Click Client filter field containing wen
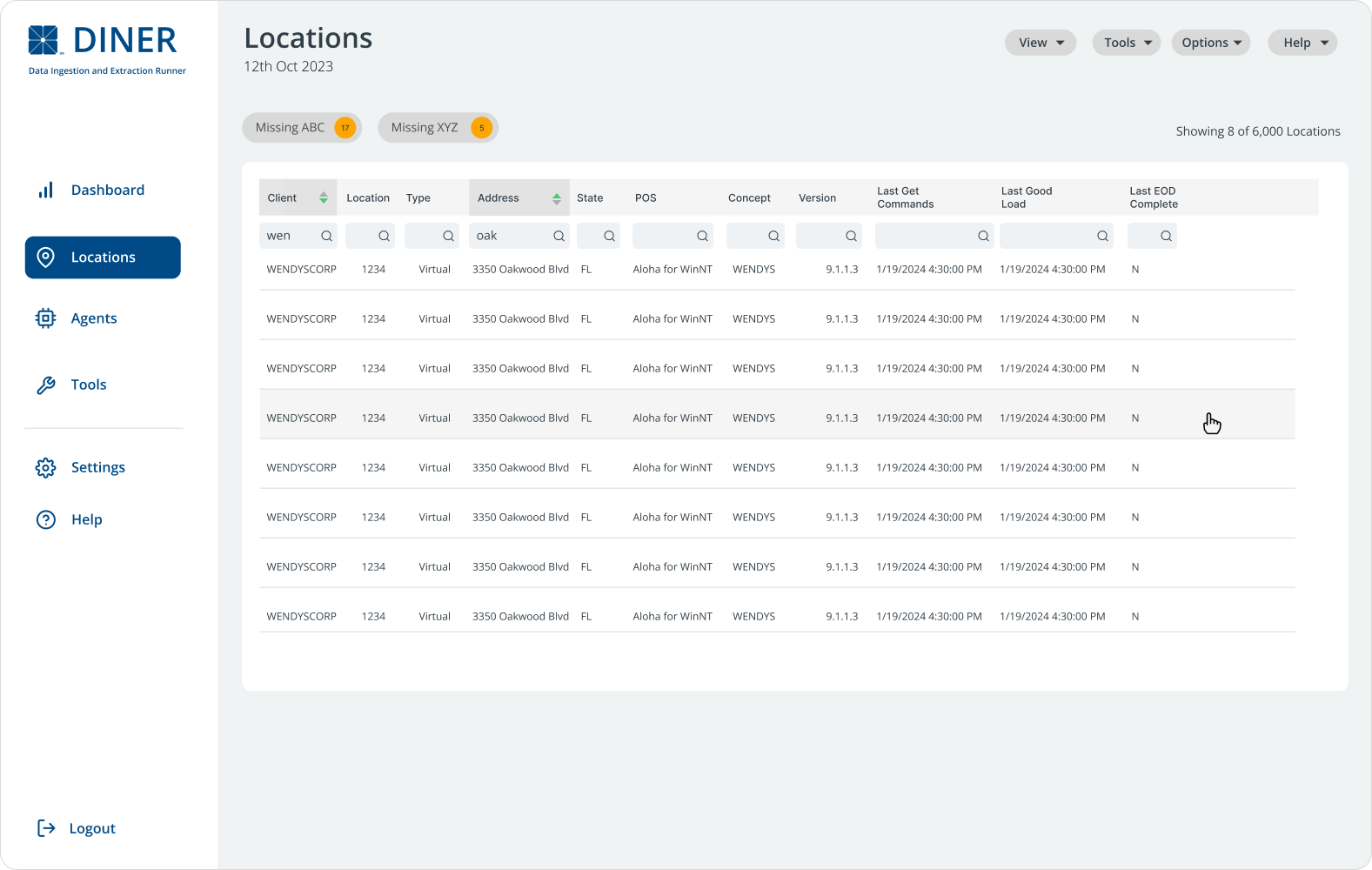 click(298, 236)
